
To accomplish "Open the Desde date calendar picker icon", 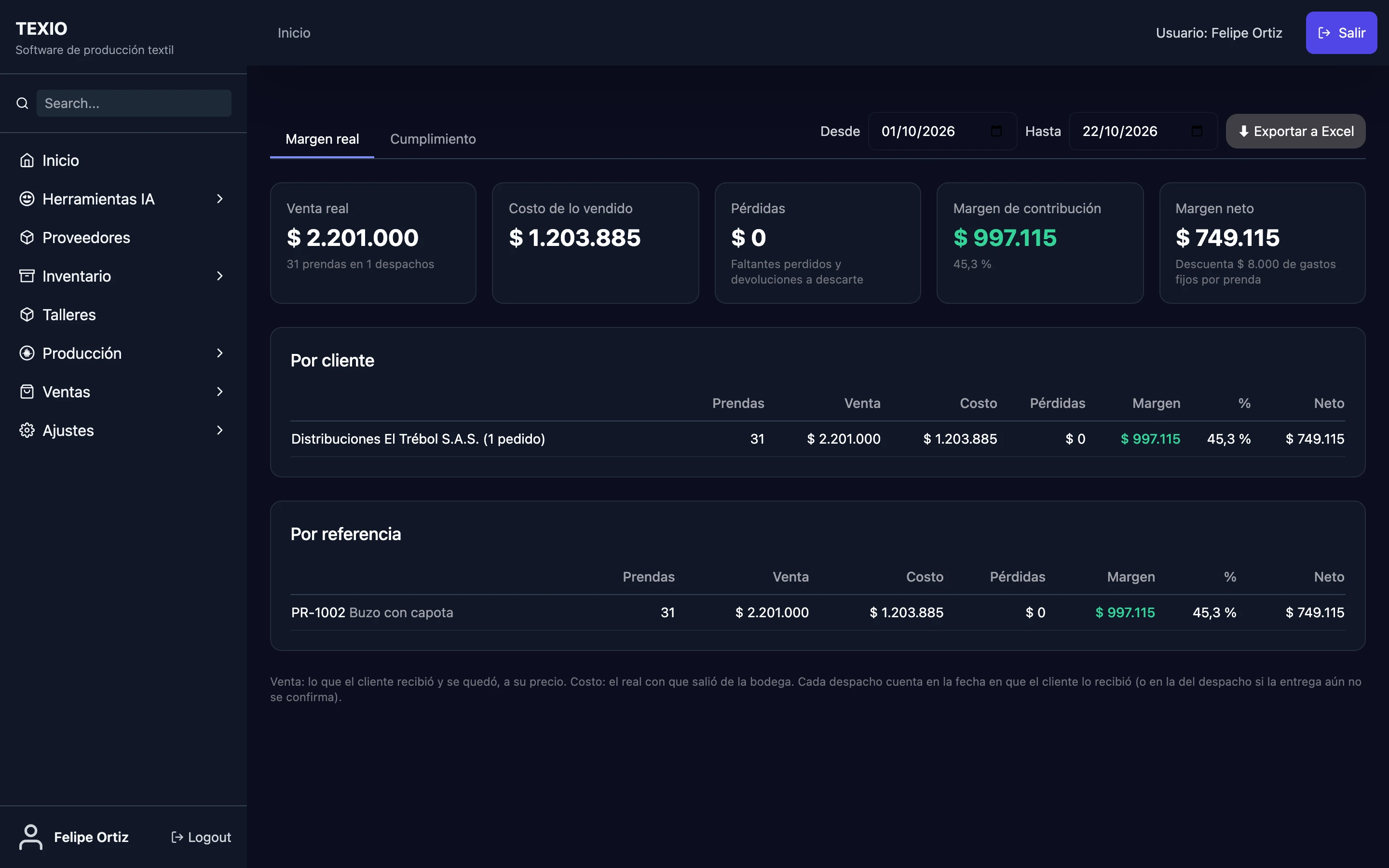I will point(996,131).
